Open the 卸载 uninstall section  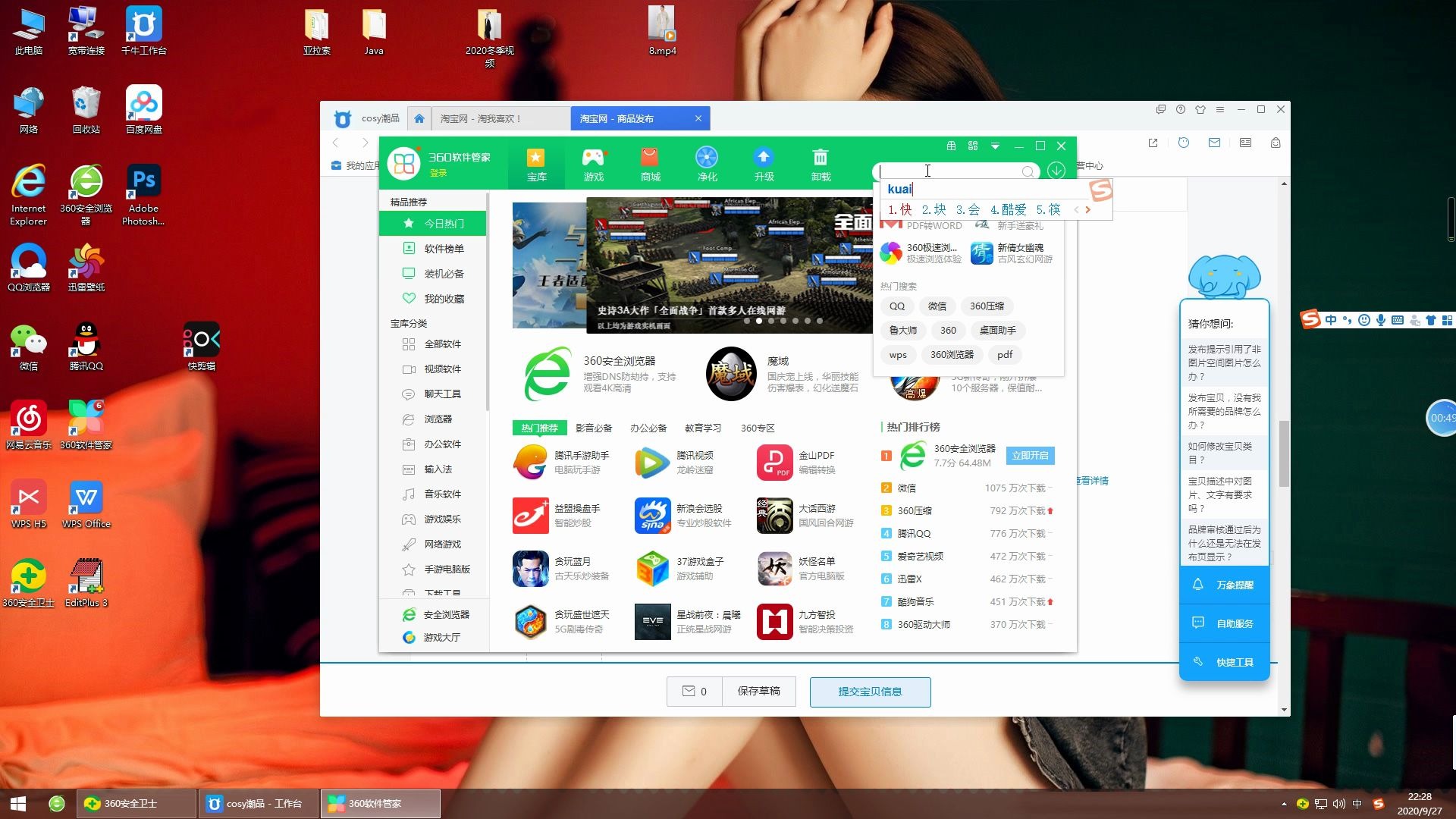pyautogui.click(x=821, y=164)
